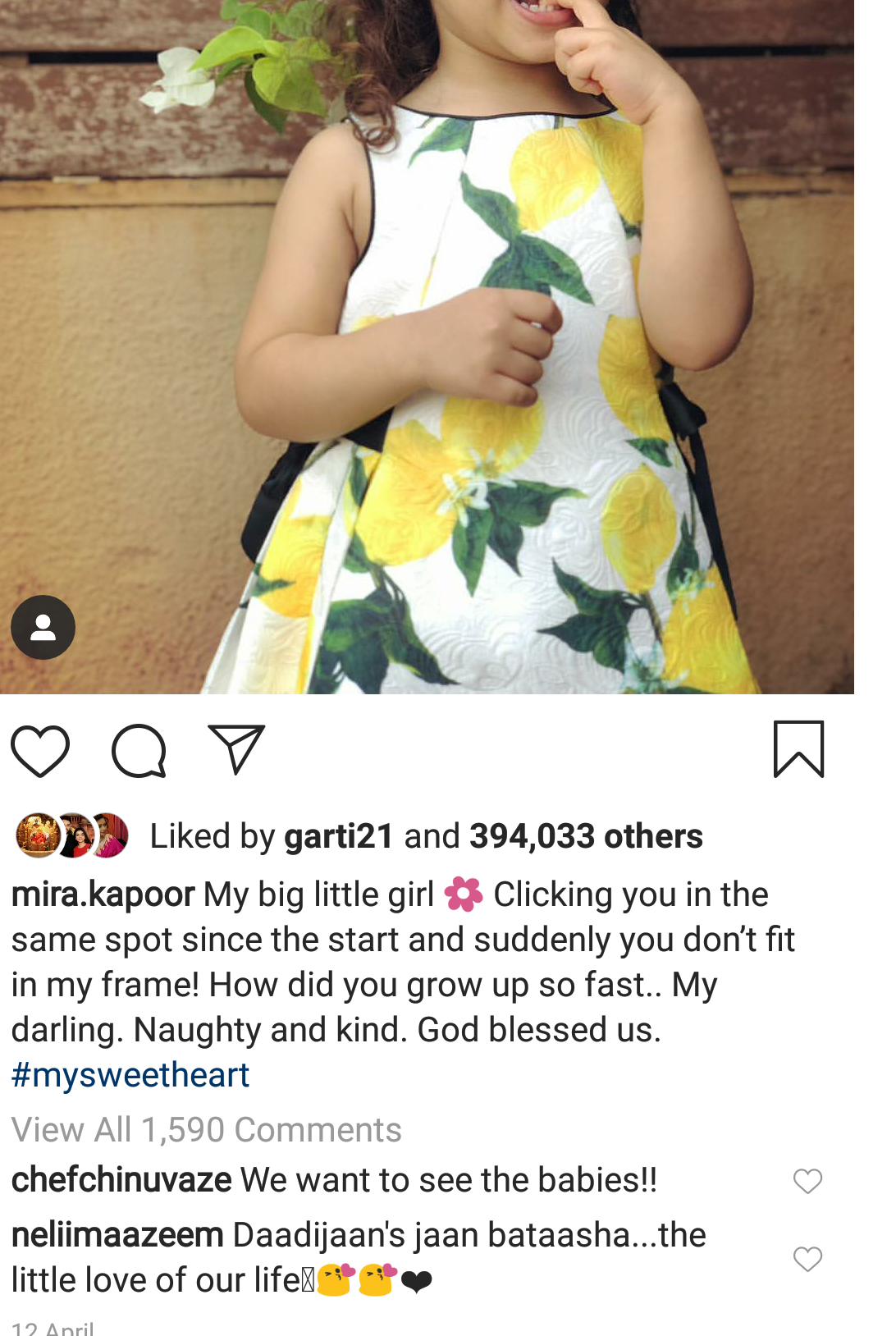The height and width of the screenshot is (1336, 896).
Task: Show tagged people on the photo
Action: click(43, 627)
